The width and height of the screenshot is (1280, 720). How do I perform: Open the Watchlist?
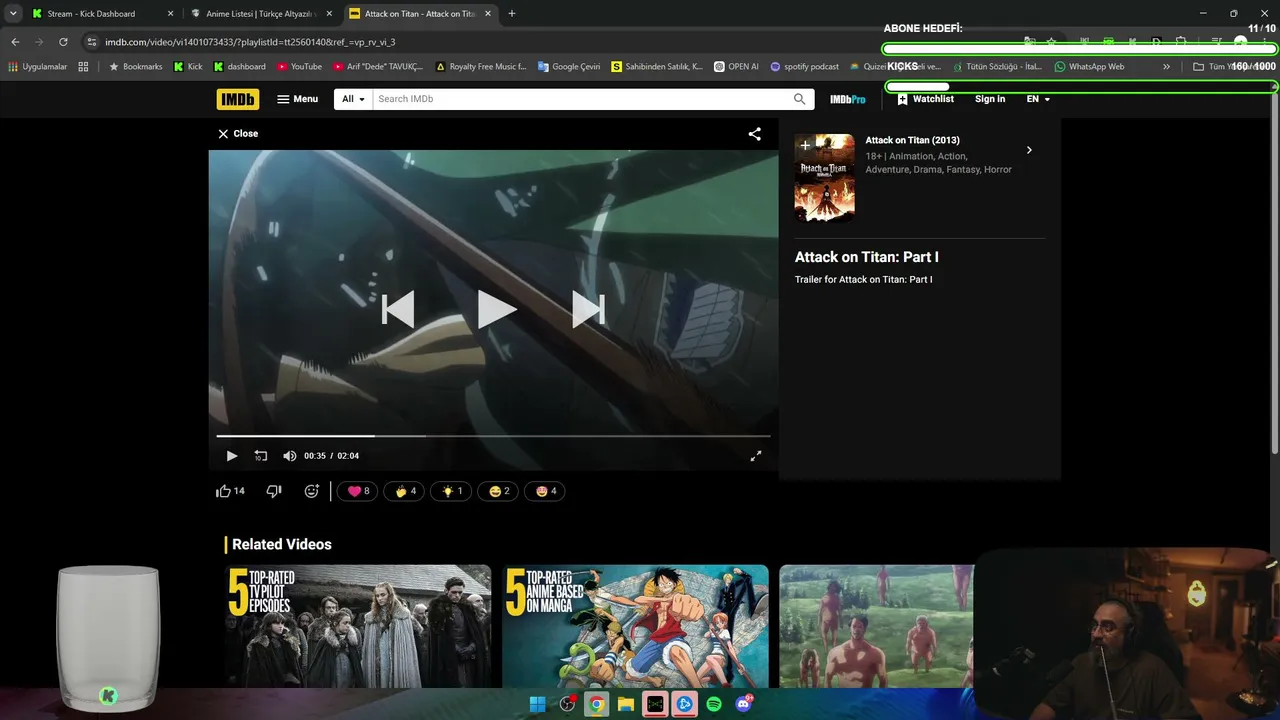coord(925,99)
